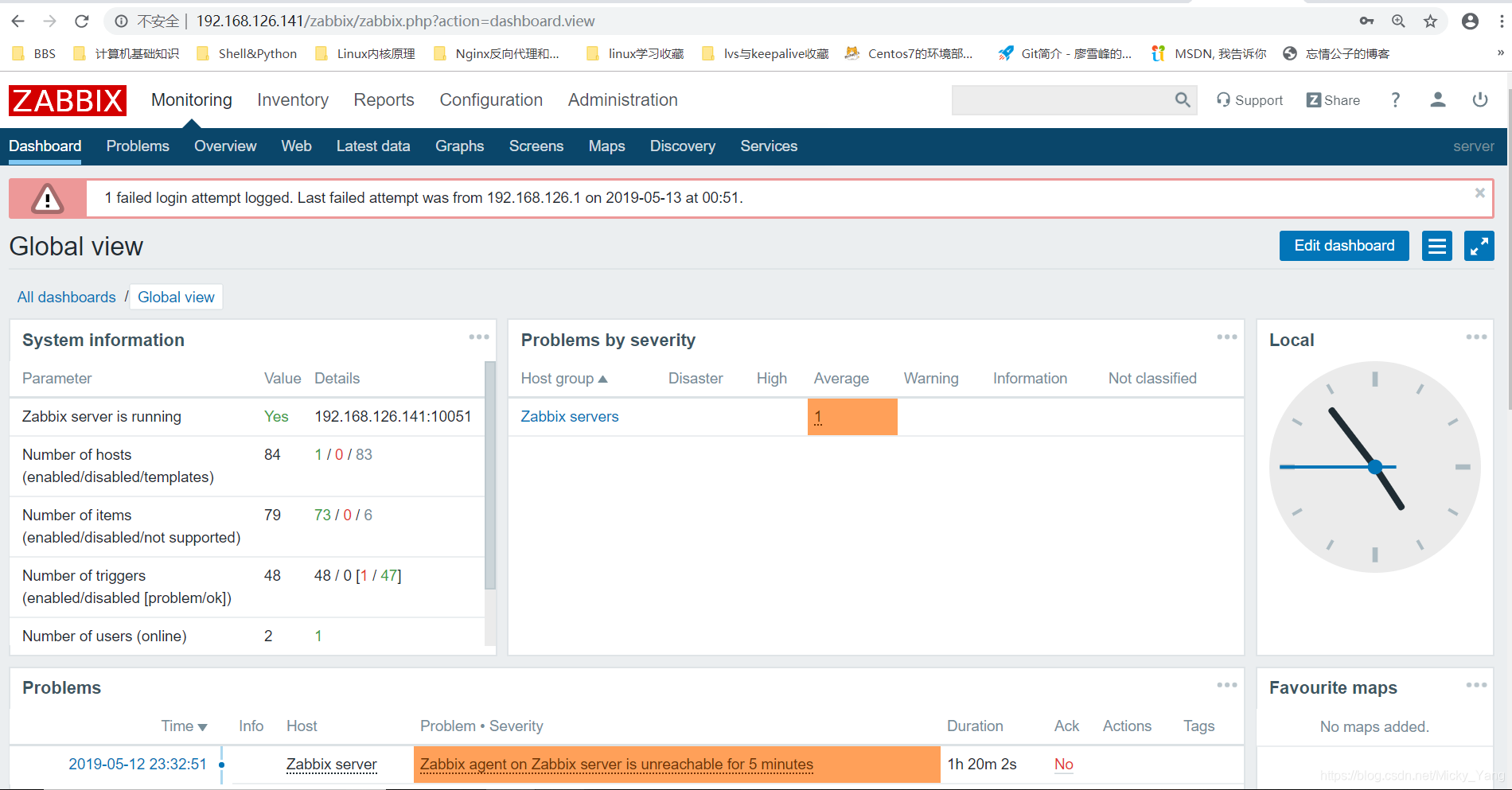Image resolution: width=1512 pixels, height=790 pixels.
Task: Switch to the Maps tab
Action: [x=606, y=146]
